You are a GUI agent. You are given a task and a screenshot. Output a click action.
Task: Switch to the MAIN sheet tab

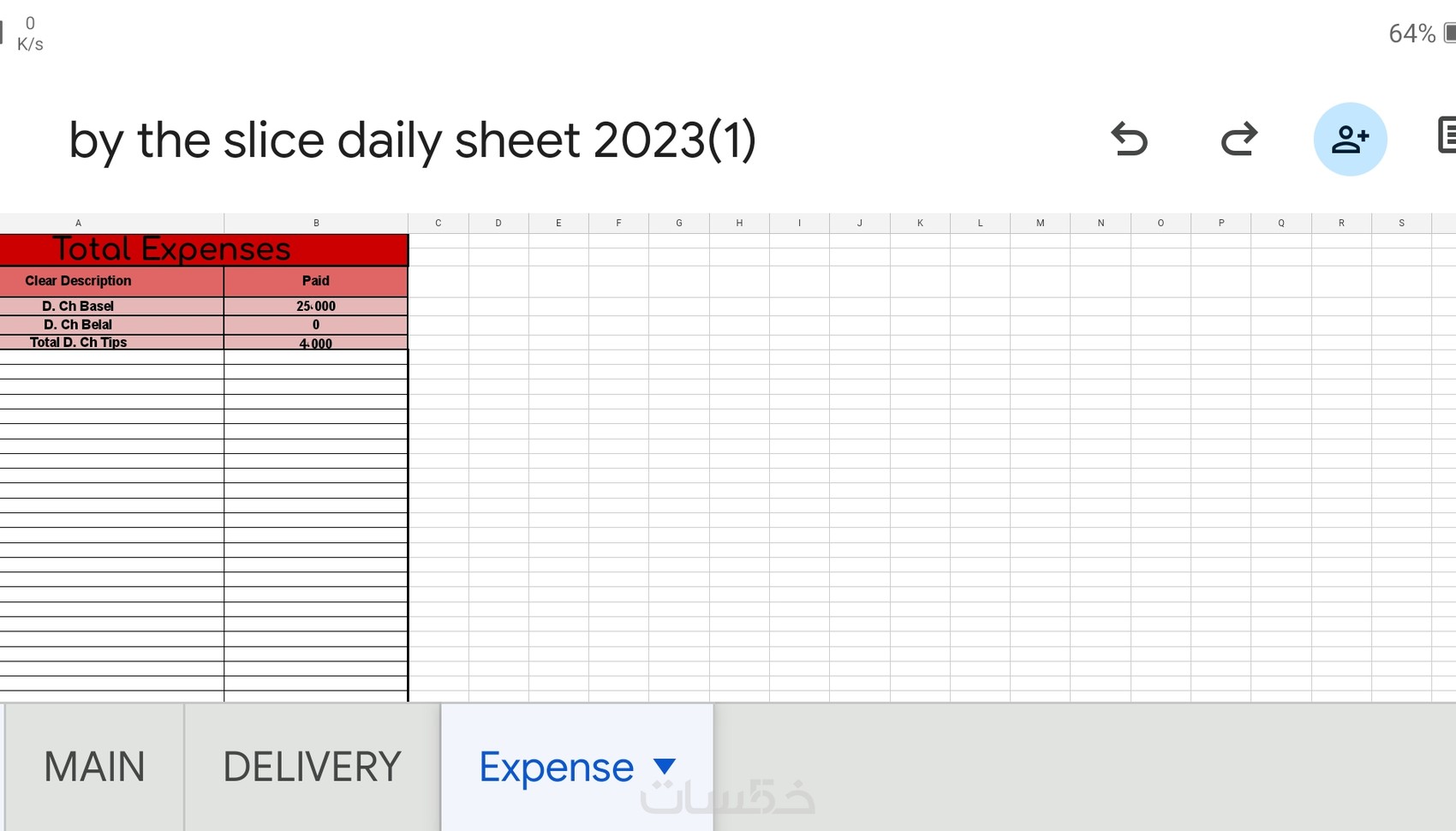pos(94,767)
